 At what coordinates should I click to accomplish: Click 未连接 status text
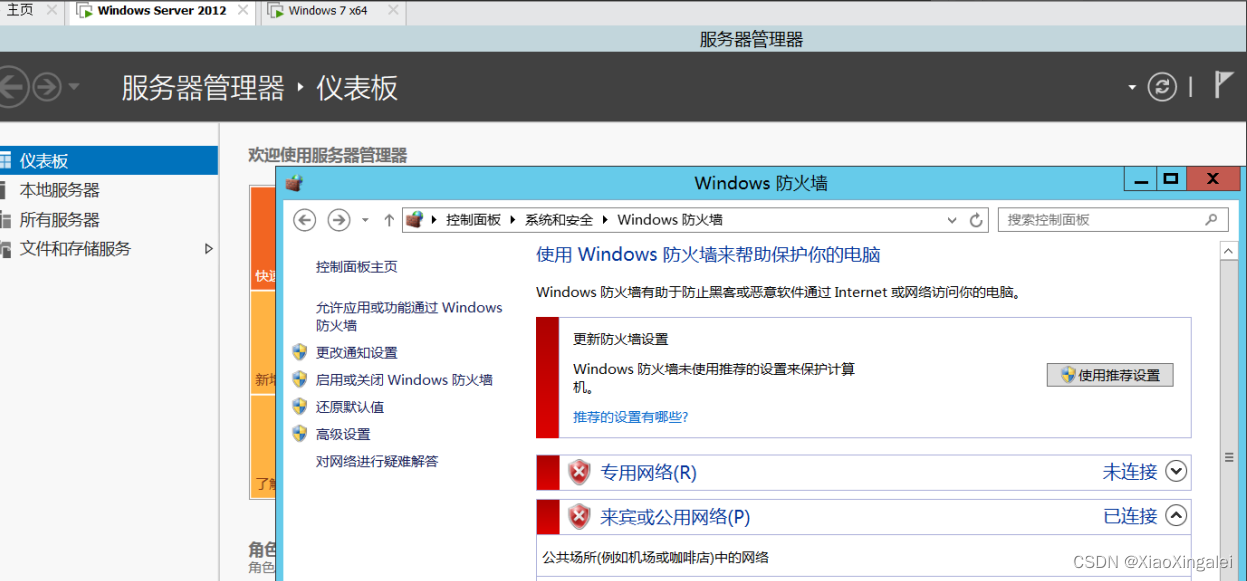[x=1130, y=472]
